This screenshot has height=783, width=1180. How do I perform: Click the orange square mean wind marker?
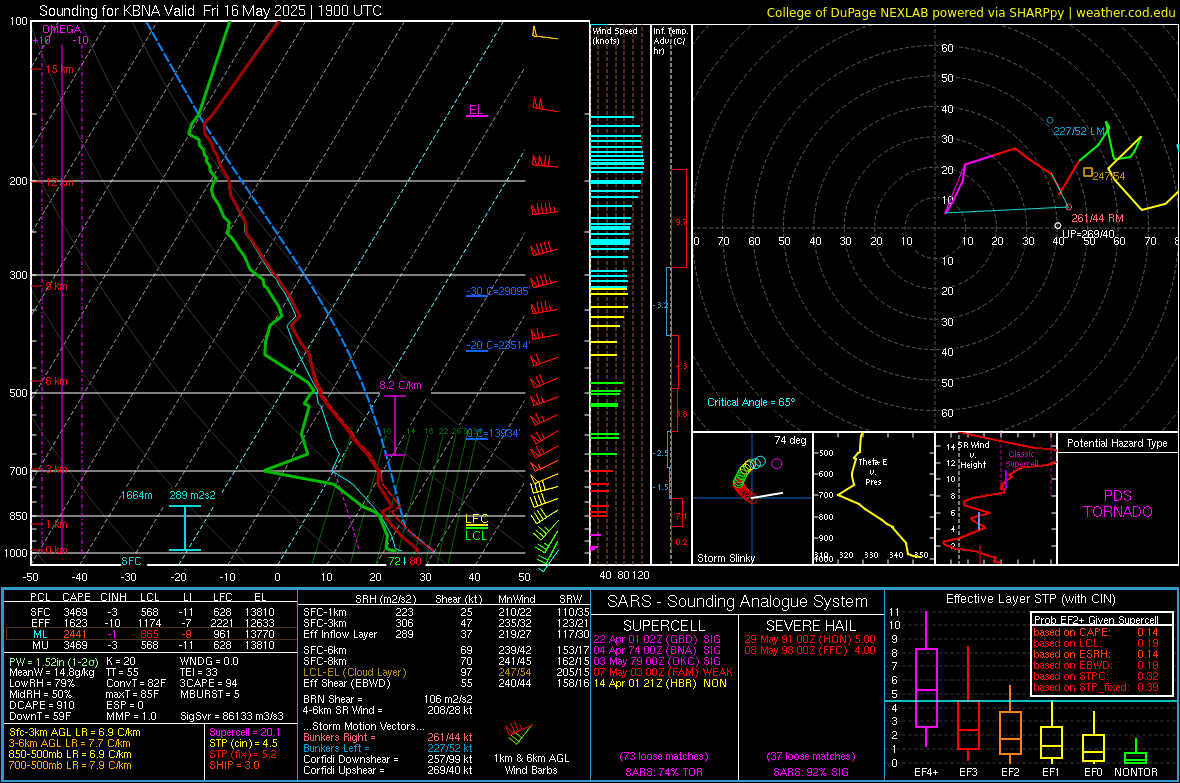point(1087,172)
